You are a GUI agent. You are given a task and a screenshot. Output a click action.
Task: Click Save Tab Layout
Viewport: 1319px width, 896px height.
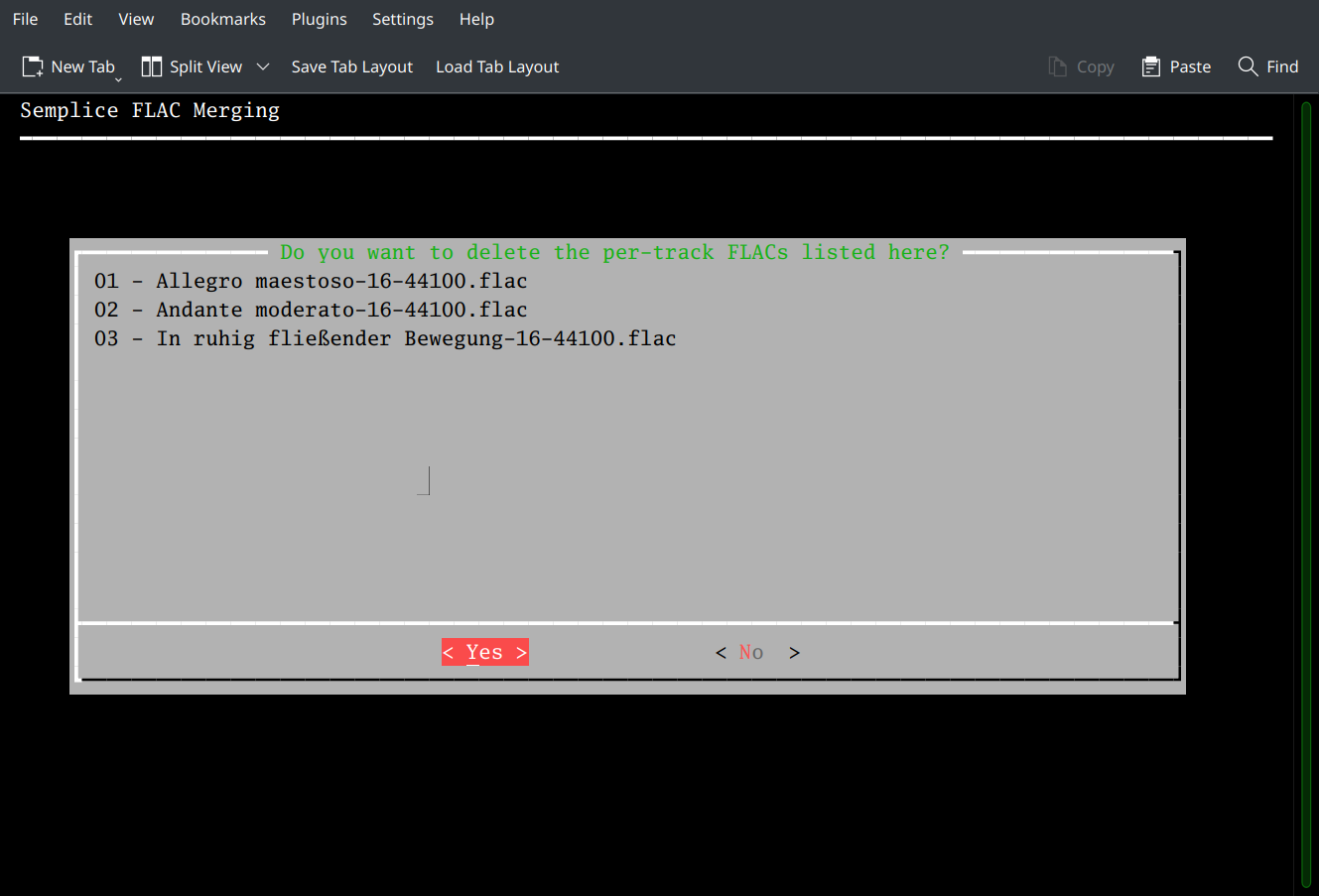click(x=351, y=66)
